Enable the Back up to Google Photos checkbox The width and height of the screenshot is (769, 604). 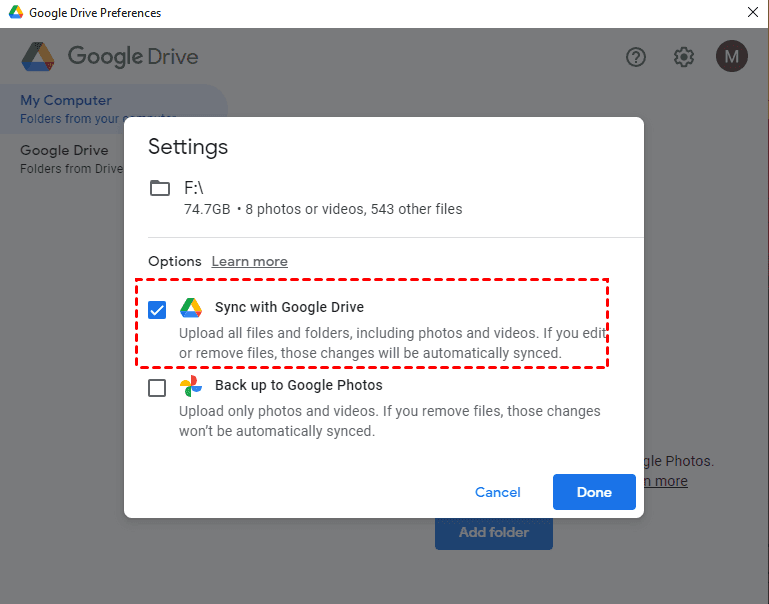click(157, 388)
